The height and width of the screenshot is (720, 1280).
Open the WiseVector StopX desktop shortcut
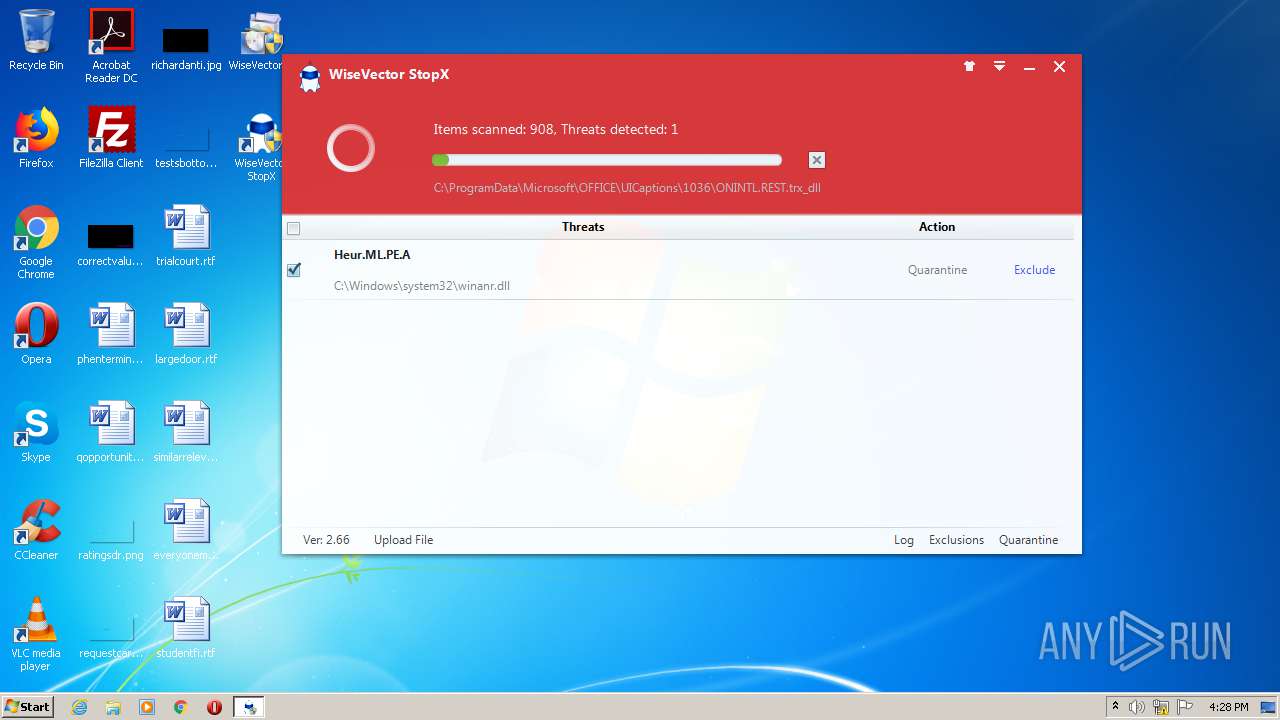point(261,147)
